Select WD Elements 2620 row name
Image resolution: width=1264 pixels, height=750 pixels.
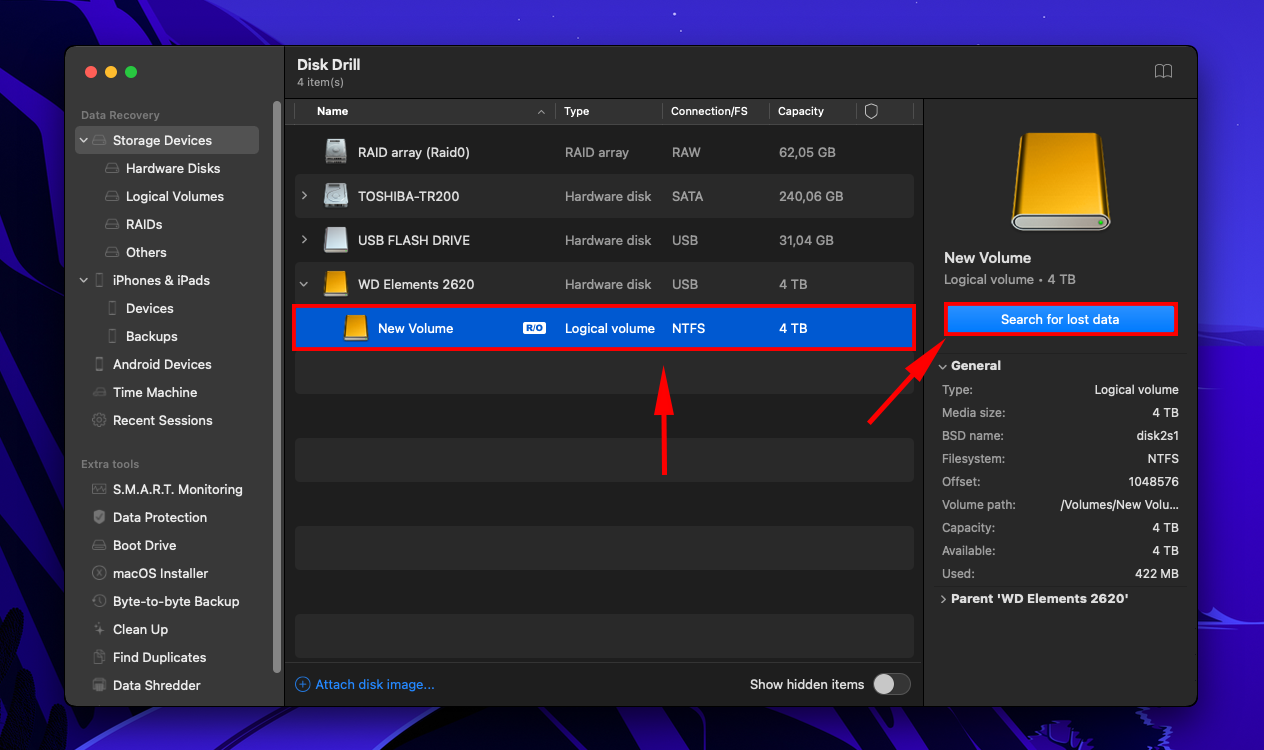point(416,284)
